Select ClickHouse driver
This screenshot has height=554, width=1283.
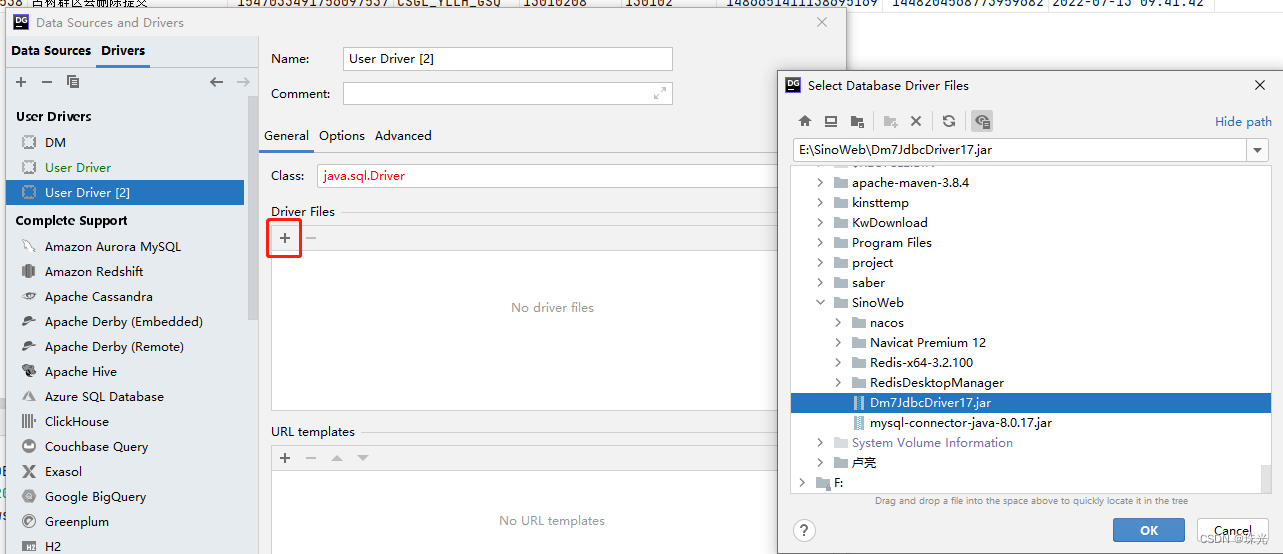tap(76, 421)
